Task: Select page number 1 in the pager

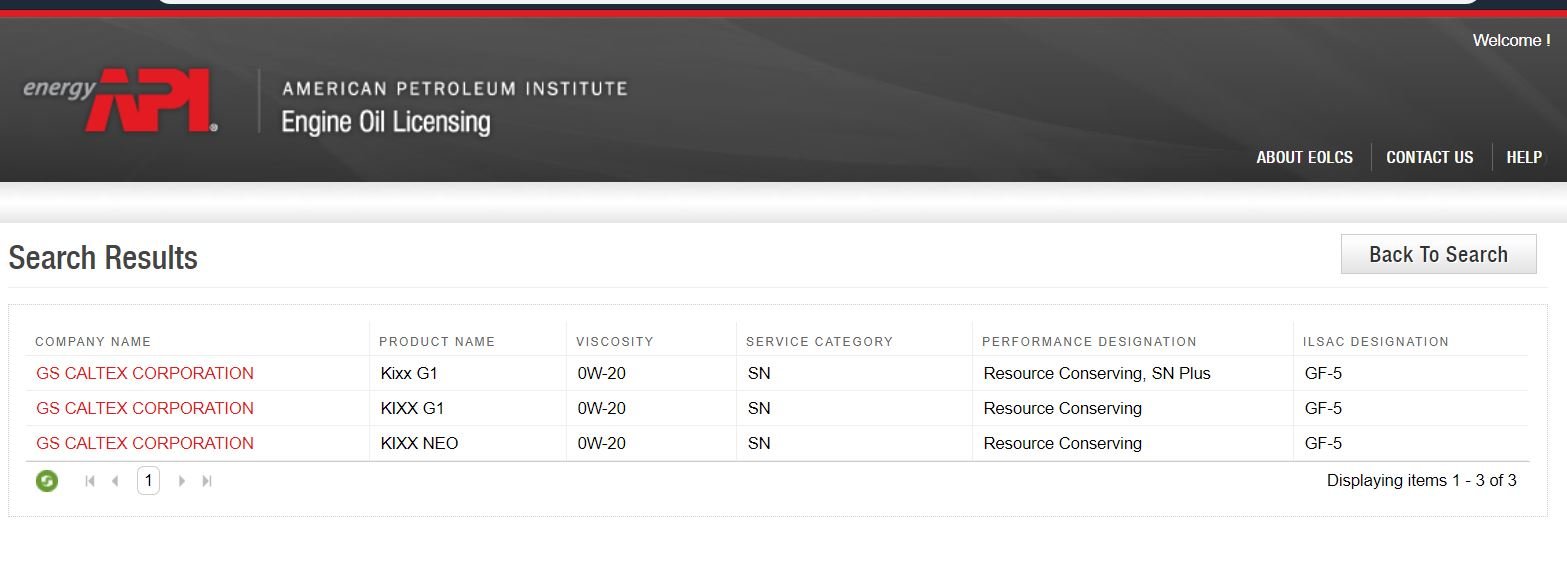Action: point(148,481)
